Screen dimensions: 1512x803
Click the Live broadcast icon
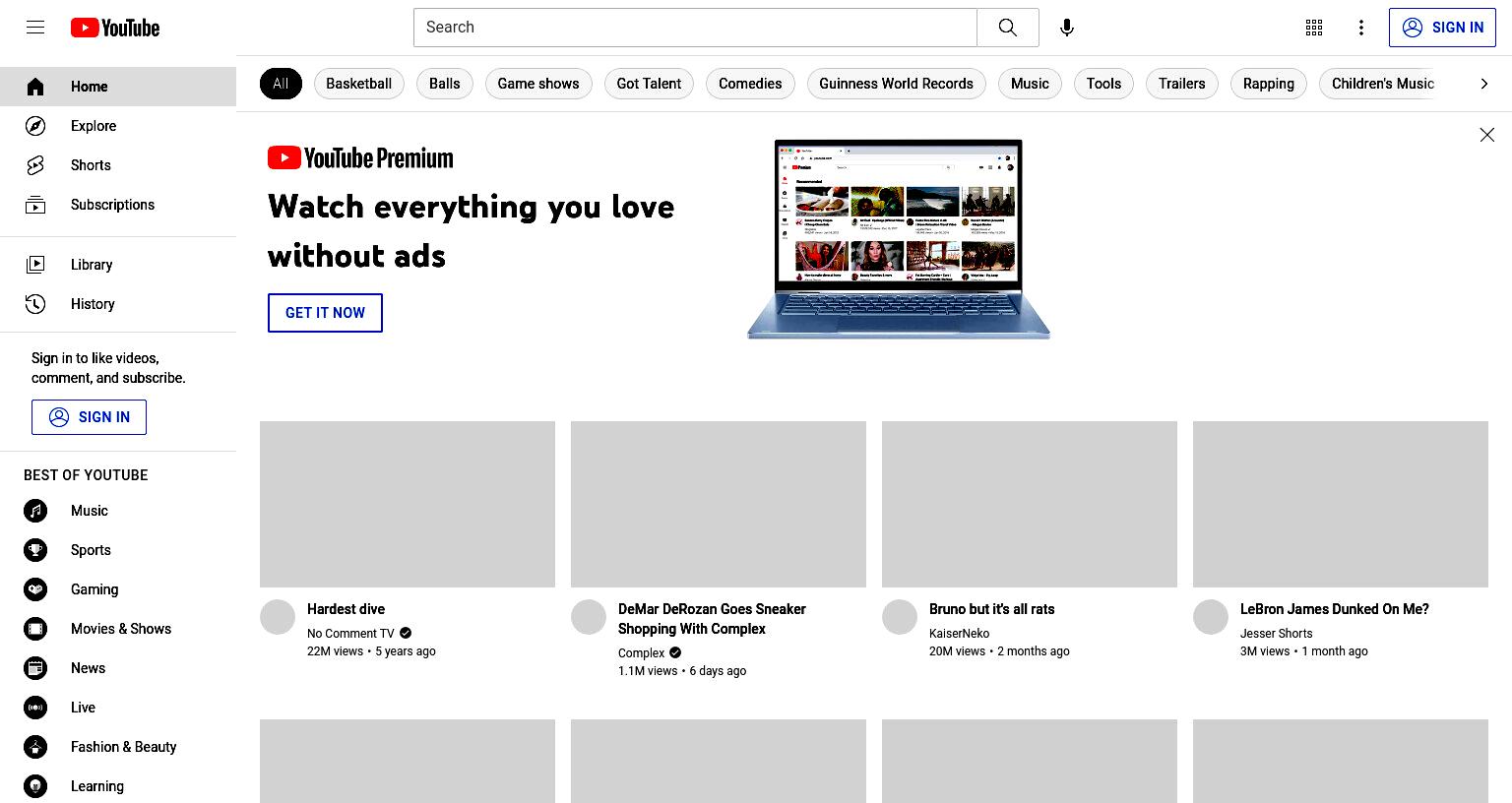click(x=35, y=708)
